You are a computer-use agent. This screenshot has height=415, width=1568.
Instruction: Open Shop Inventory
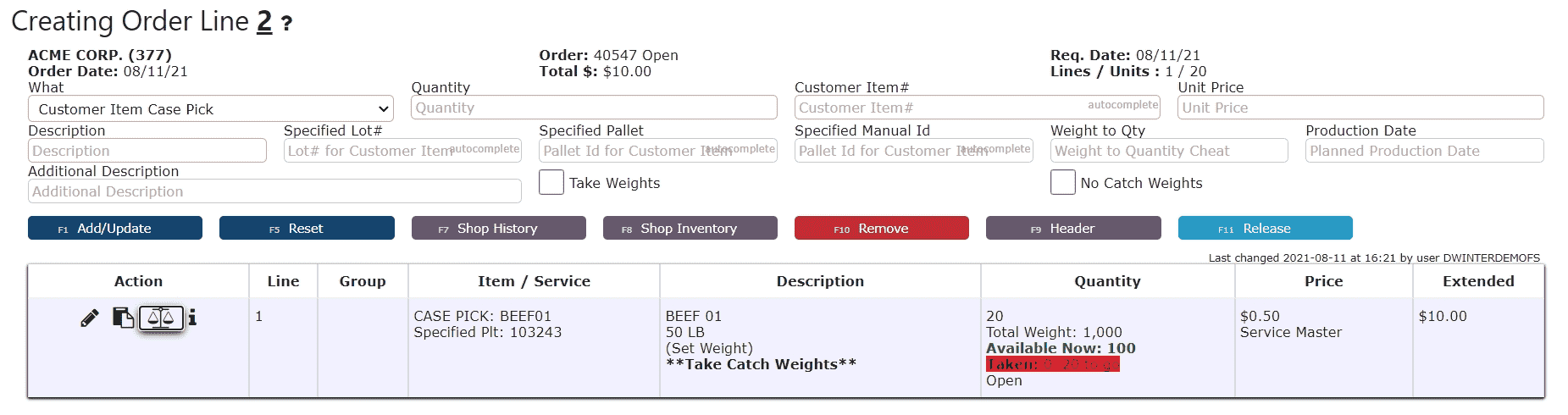pos(690,228)
